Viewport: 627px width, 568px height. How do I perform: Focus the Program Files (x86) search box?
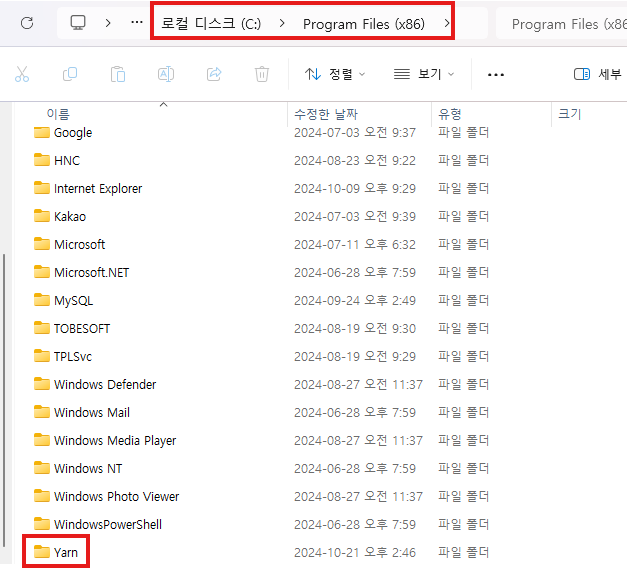click(561, 24)
